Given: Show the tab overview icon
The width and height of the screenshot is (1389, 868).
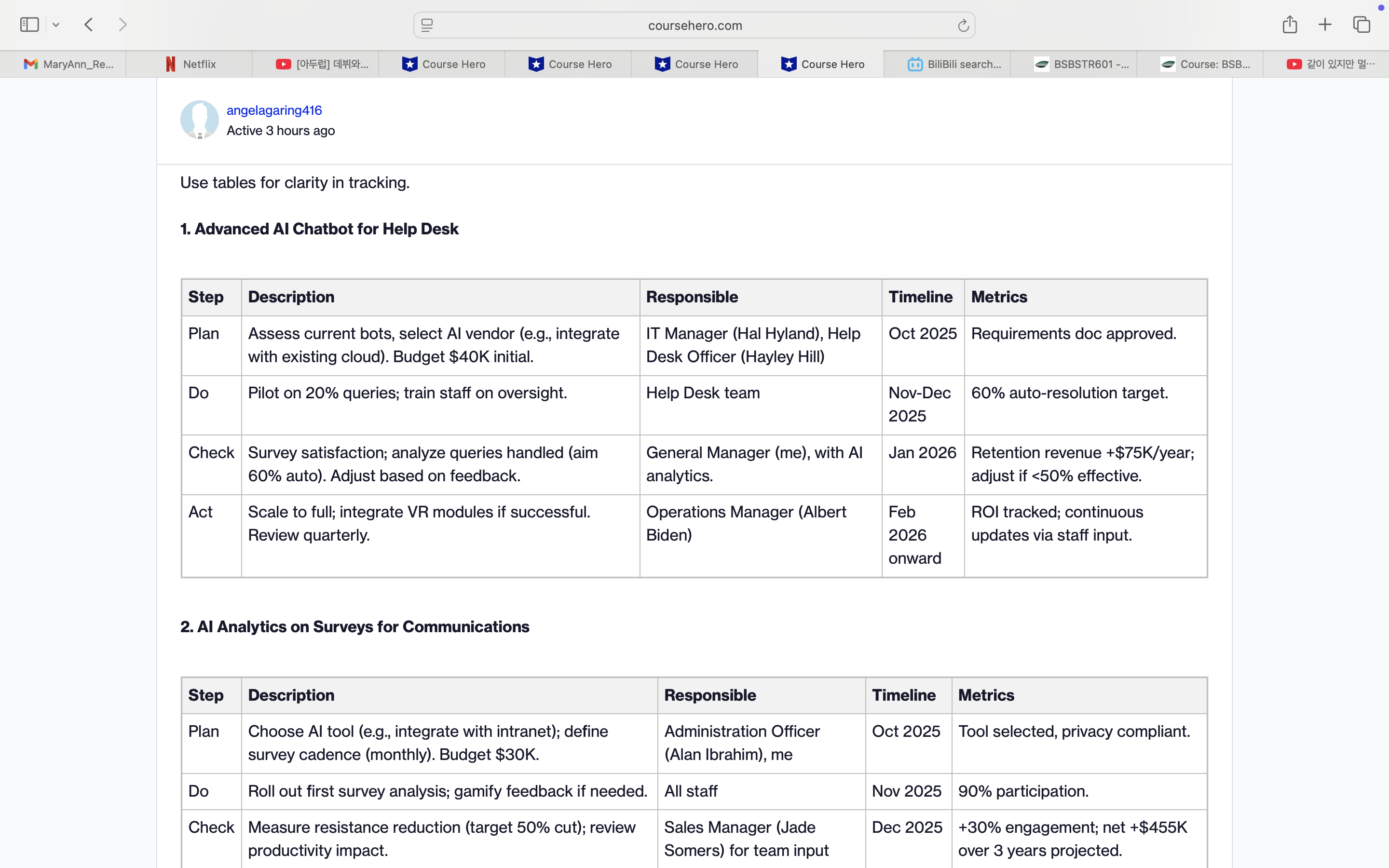Looking at the screenshot, I should click(1362, 25).
